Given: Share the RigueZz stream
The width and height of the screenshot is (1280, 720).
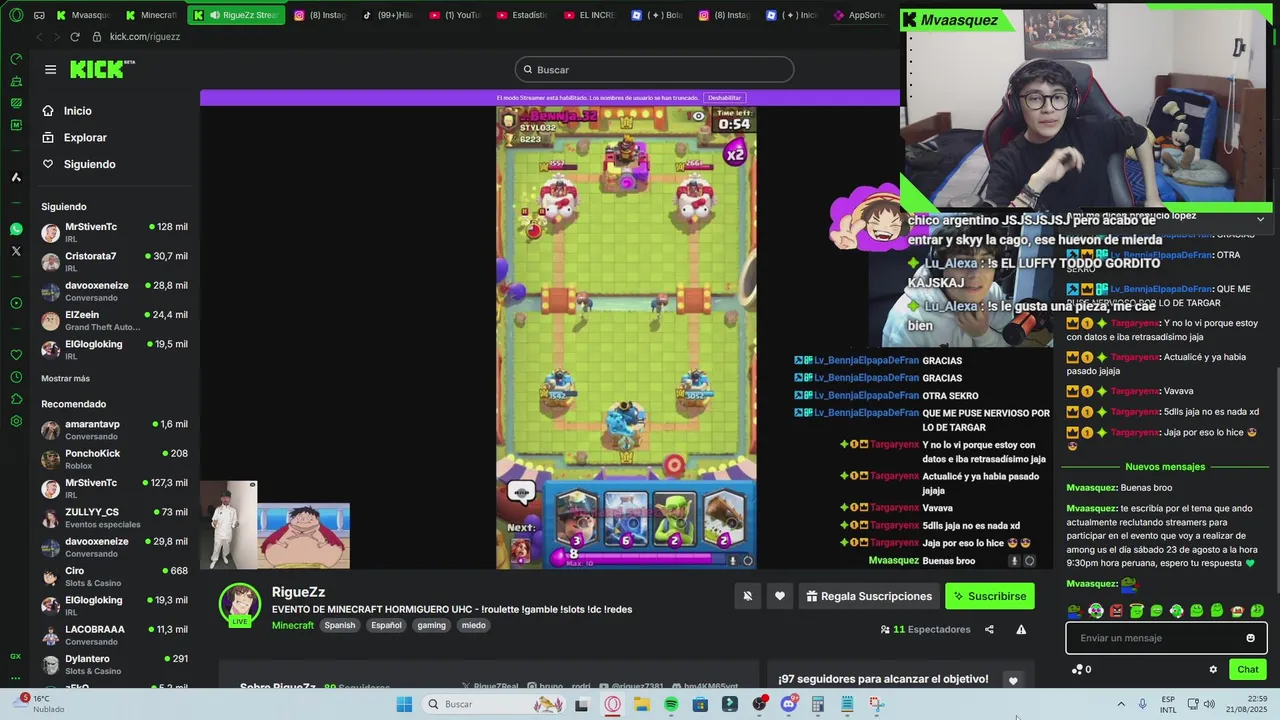Looking at the screenshot, I should (989, 629).
